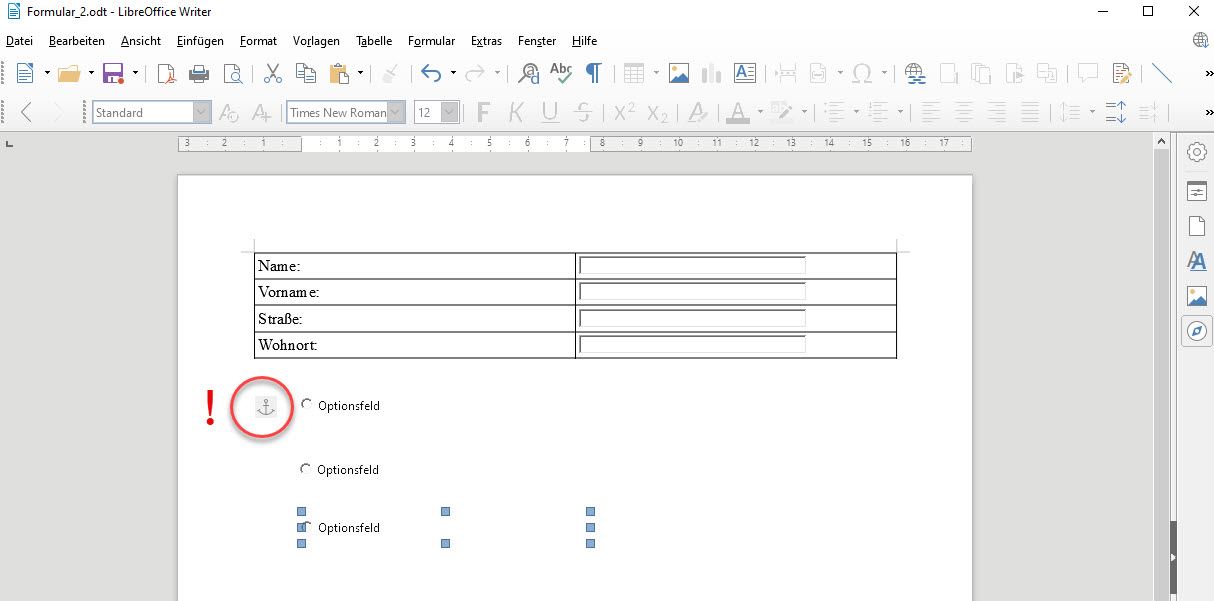Image resolution: width=1214 pixels, height=601 pixels.
Task: Open the Bearbeiten menu
Action: [77, 41]
